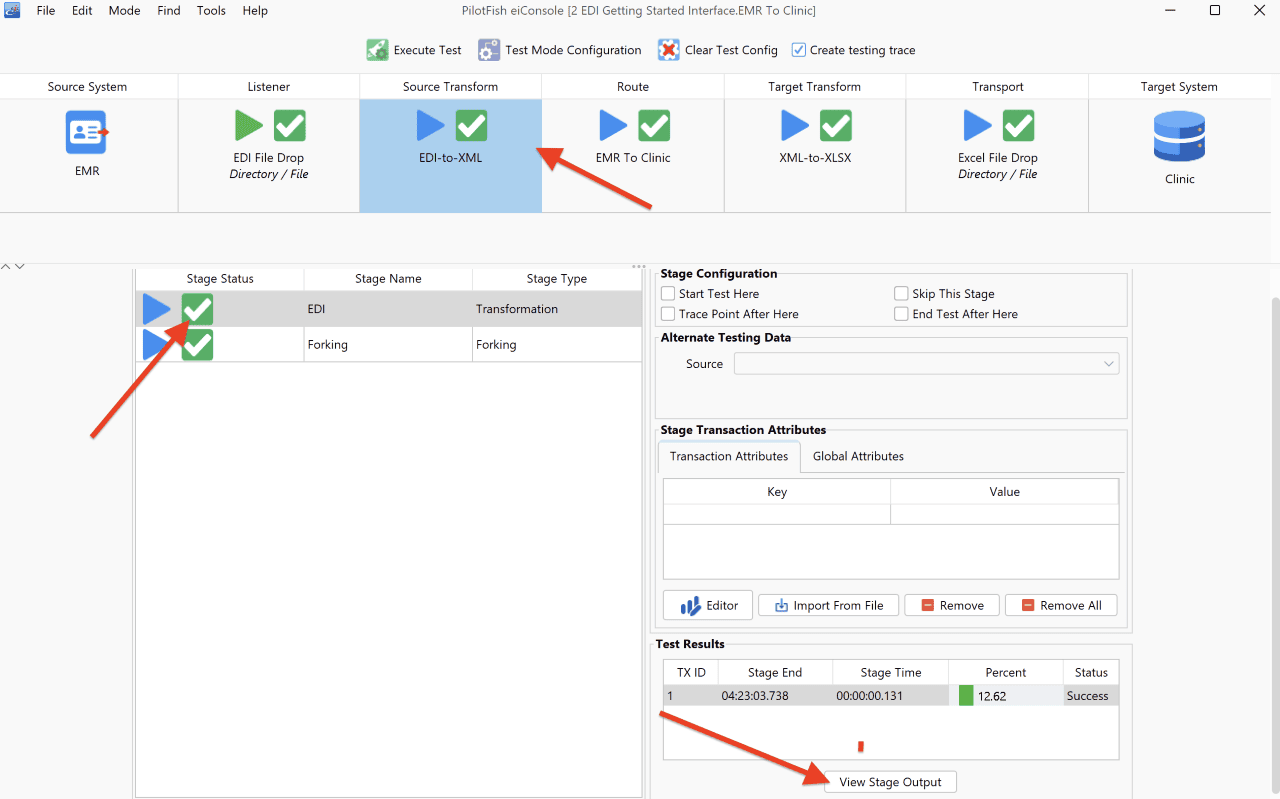The height and width of the screenshot is (799, 1280).
Task: Open the Edit menu
Action: 82,10
